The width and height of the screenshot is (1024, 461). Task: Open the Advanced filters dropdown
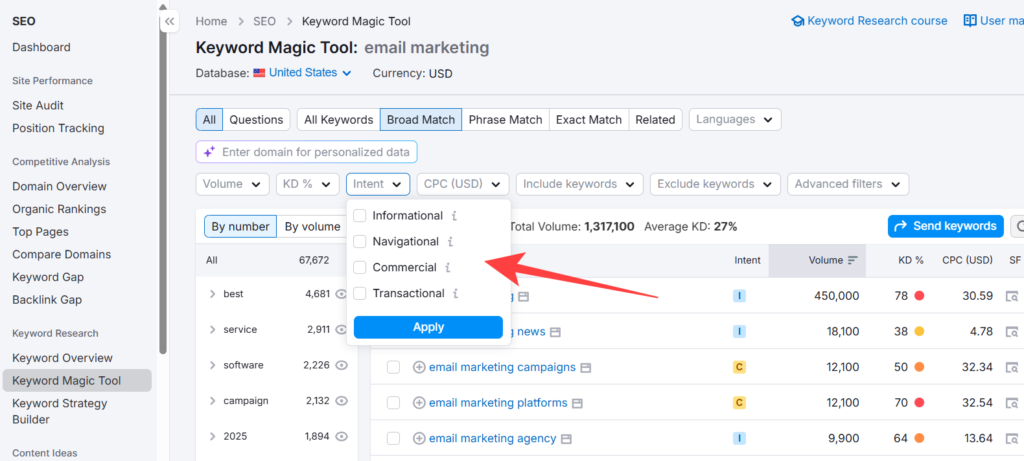[x=848, y=184]
